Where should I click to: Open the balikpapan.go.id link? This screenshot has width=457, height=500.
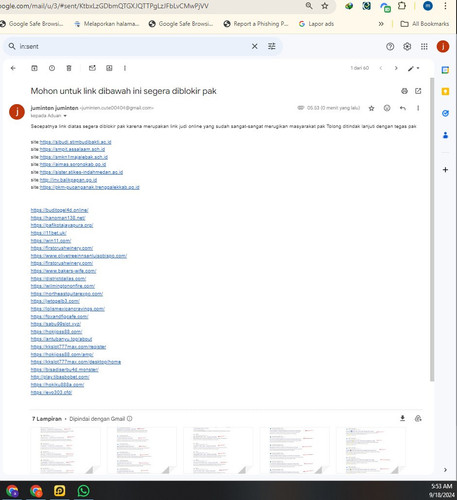(x=68, y=180)
